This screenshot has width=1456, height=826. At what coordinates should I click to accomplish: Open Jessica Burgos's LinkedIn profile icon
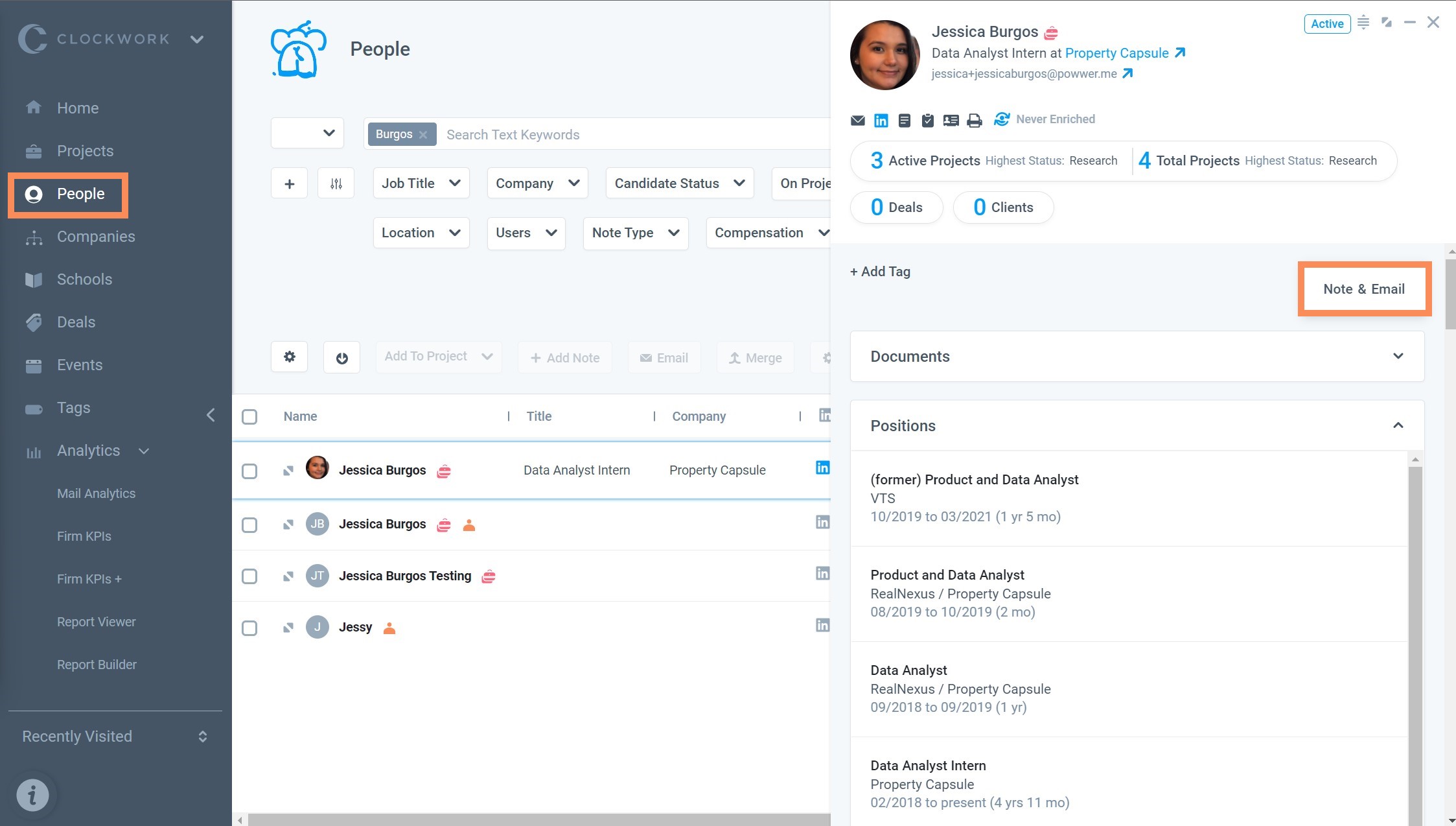pos(881,120)
